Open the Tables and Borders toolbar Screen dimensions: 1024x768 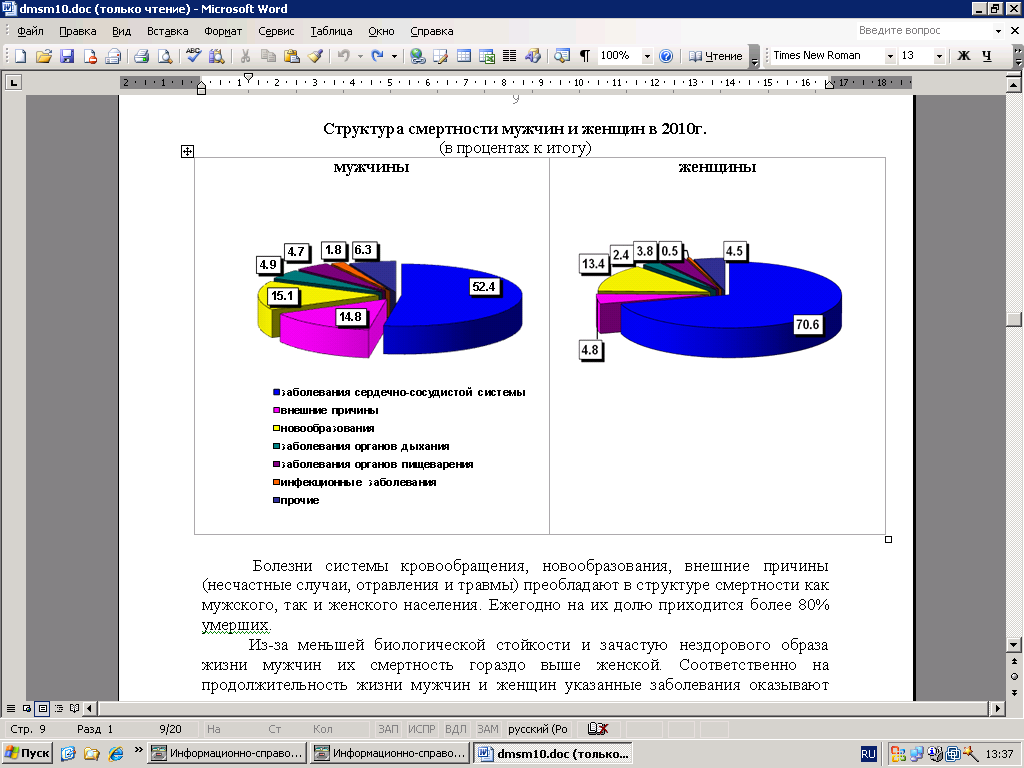click(x=440, y=56)
